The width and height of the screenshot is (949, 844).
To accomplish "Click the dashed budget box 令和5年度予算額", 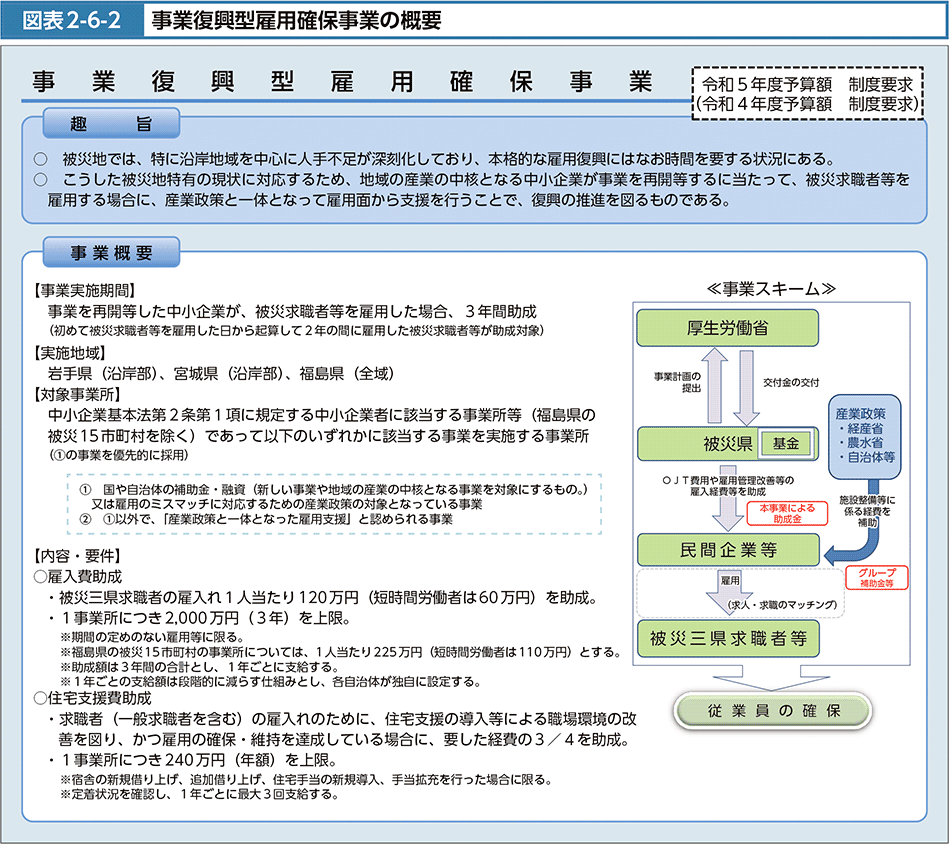I will (x=807, y=92).
